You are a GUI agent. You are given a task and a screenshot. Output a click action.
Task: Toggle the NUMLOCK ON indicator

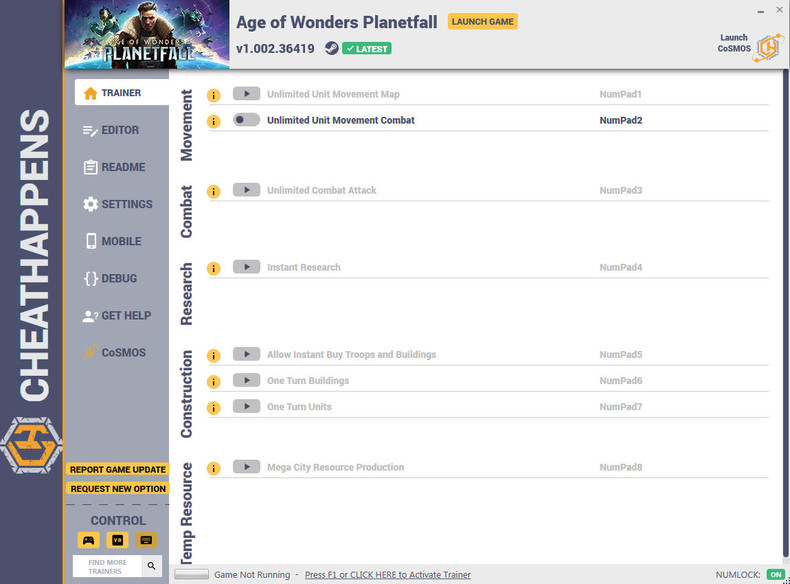(x=775, y=574)
